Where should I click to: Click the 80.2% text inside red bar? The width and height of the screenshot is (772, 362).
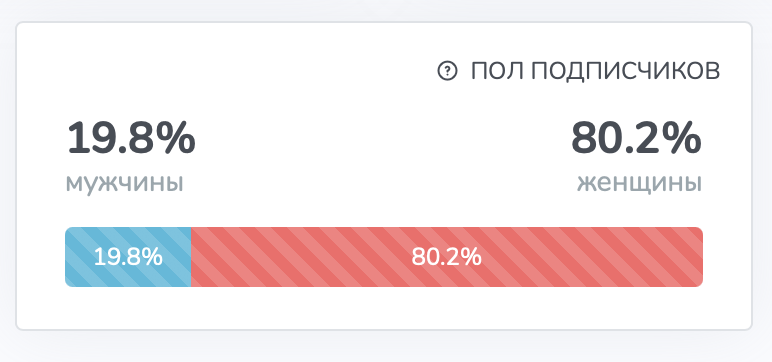(x=447, y=257)
